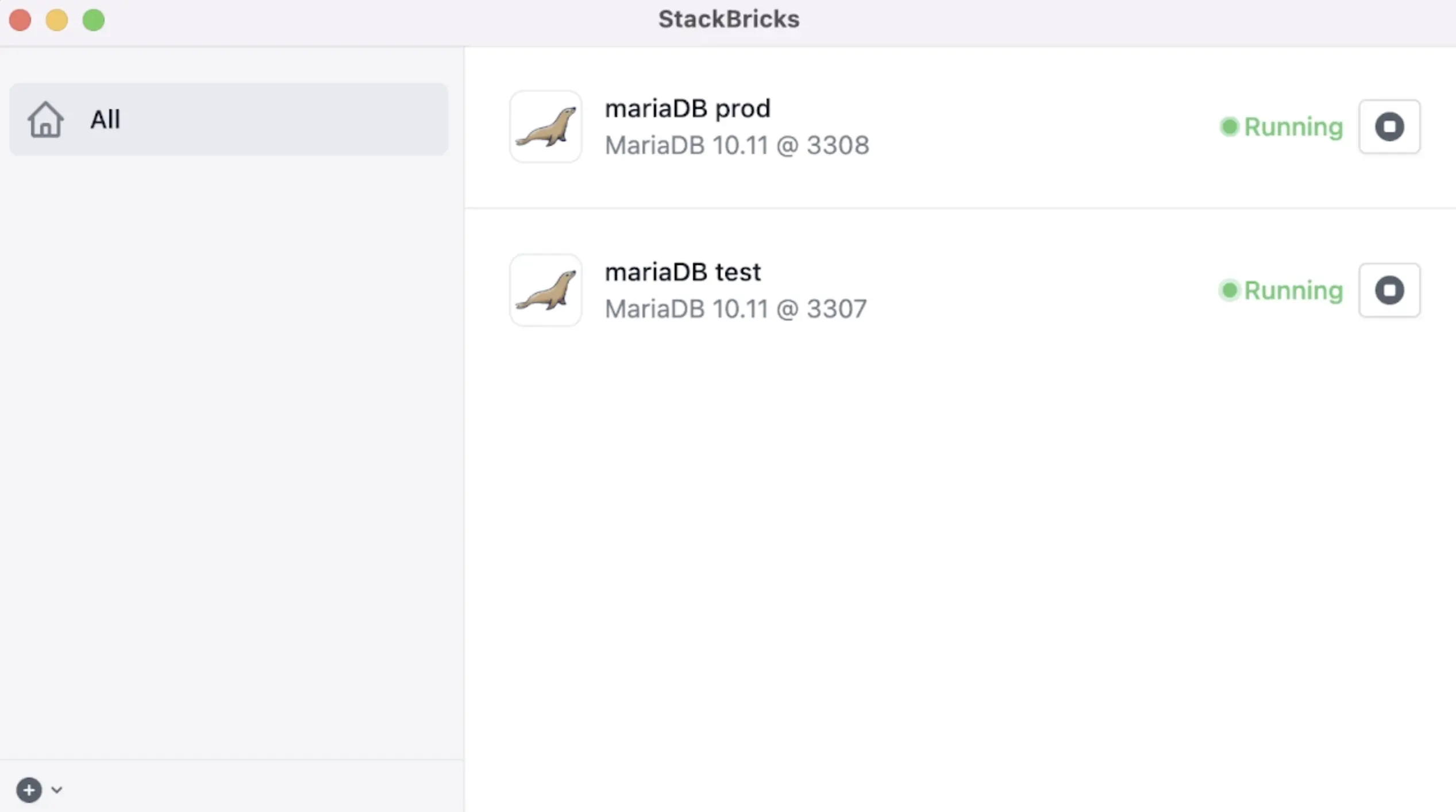
Task: Open the mariaDB prod title
Action: (687, 109)
